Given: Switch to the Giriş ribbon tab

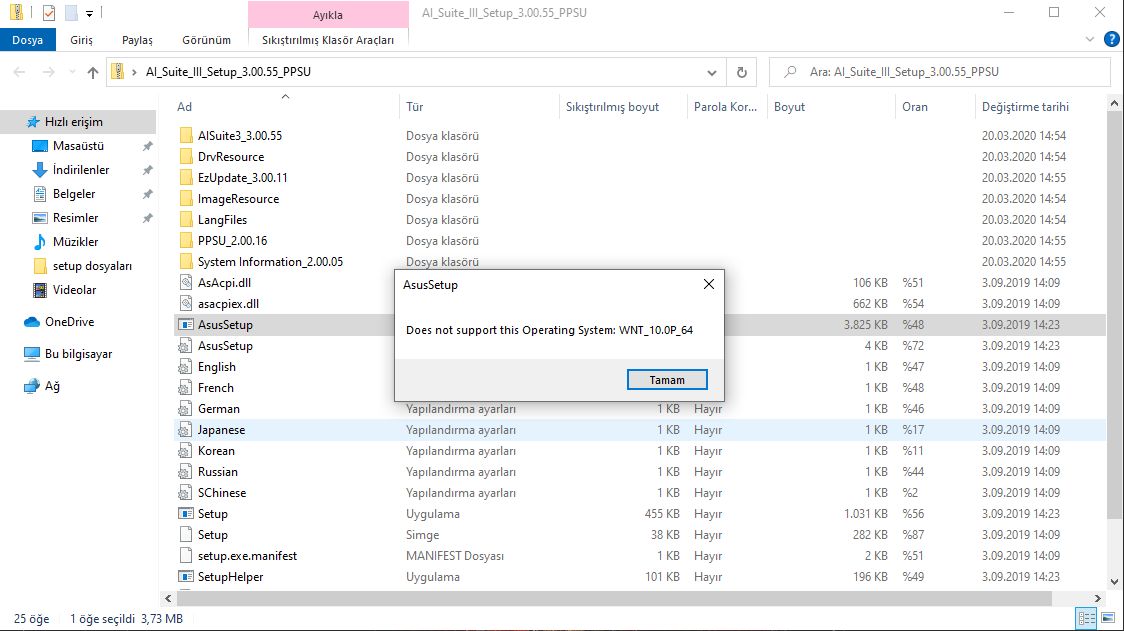Looking at the screenshot, I should click(x=81, y=40).
